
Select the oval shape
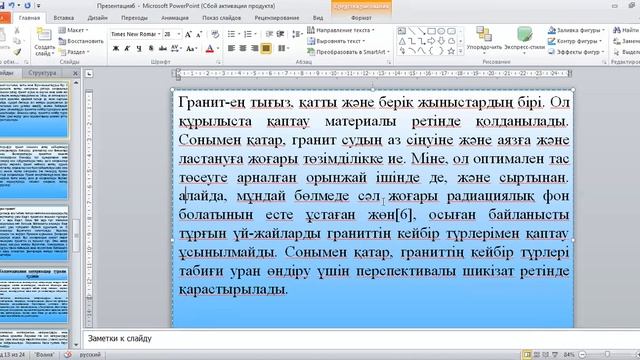[x=441, y=31]
